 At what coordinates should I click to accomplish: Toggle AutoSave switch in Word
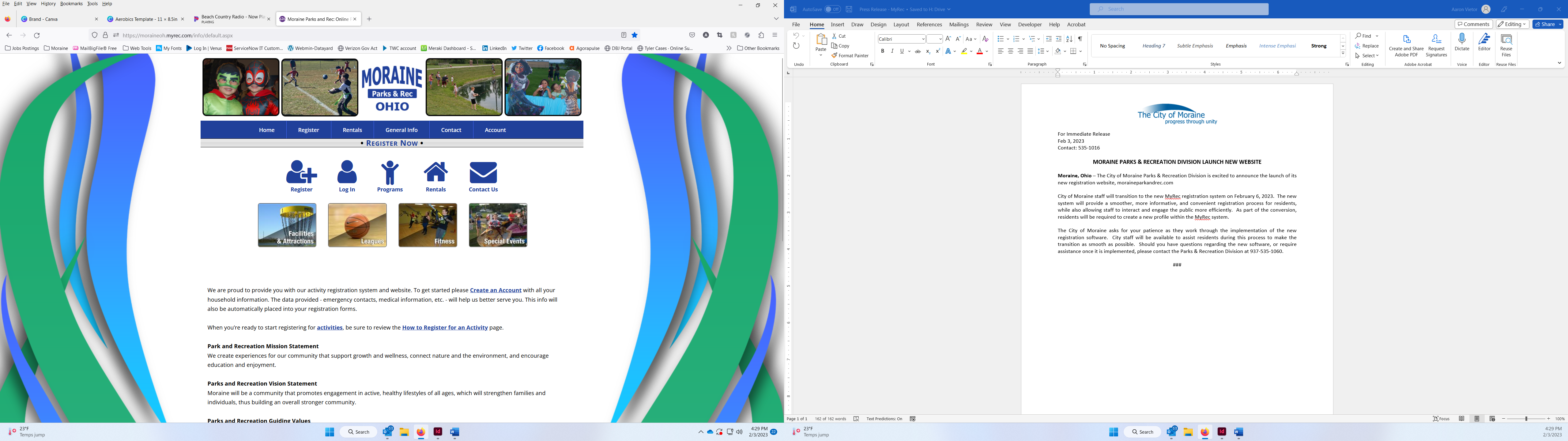[x=832, y=9]
